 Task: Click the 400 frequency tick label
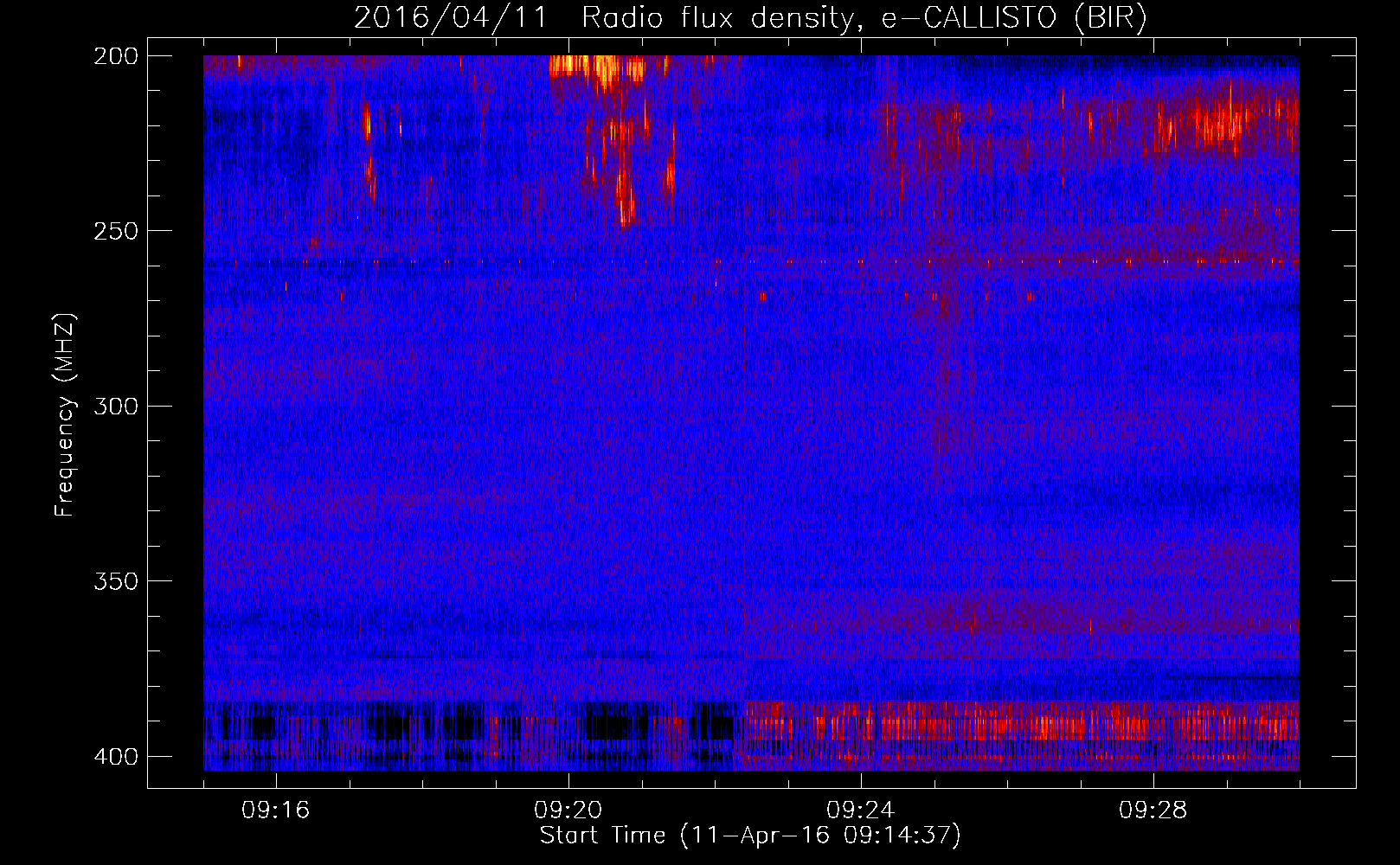pos(115,757)
